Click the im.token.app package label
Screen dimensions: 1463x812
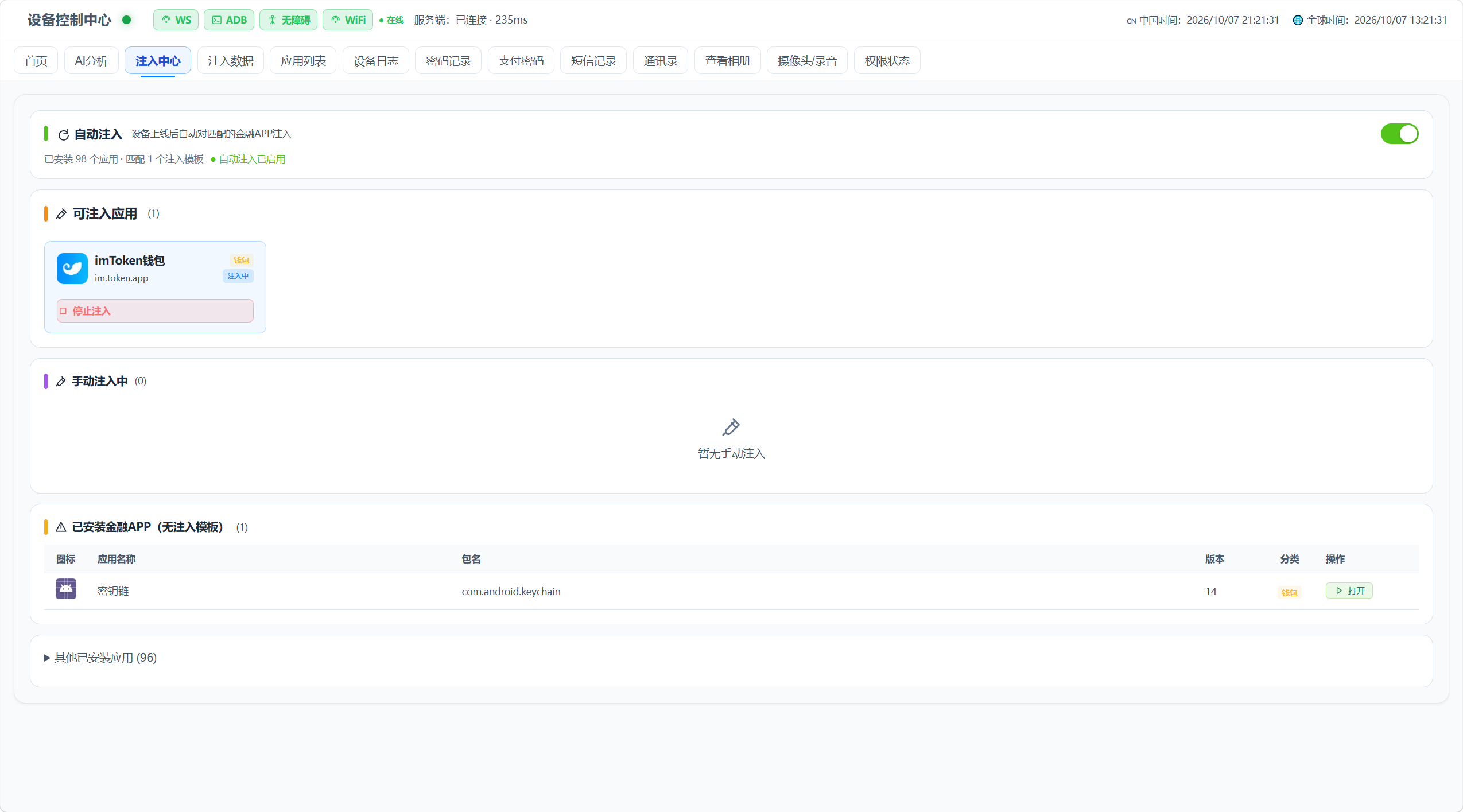(121, 278)
